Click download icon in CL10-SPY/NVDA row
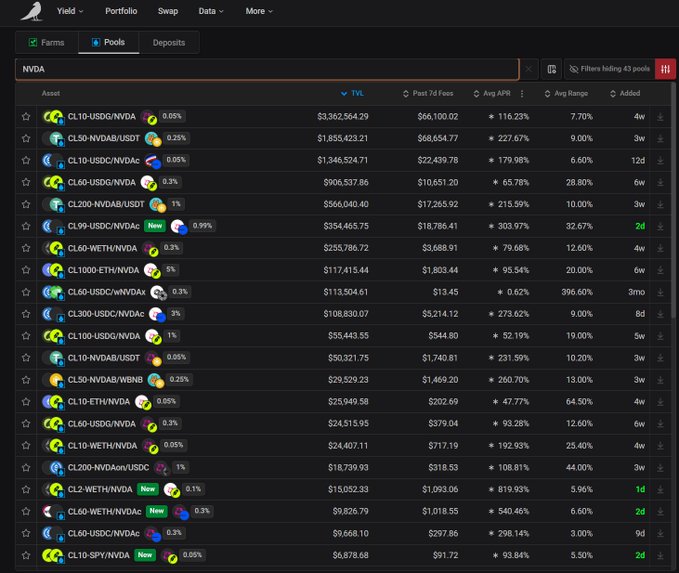This screenshot has width=679, height=573. [x=660, y=555]
